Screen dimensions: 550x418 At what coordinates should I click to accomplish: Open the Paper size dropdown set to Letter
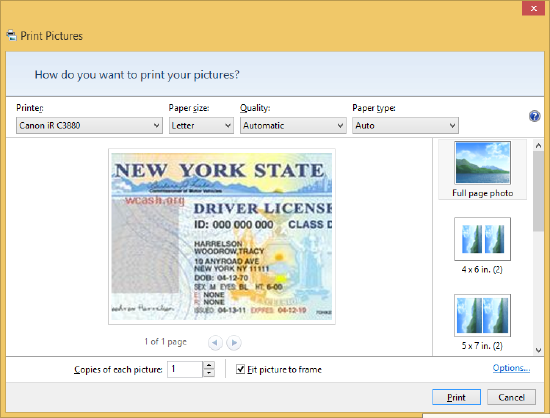tap(201, 126)
